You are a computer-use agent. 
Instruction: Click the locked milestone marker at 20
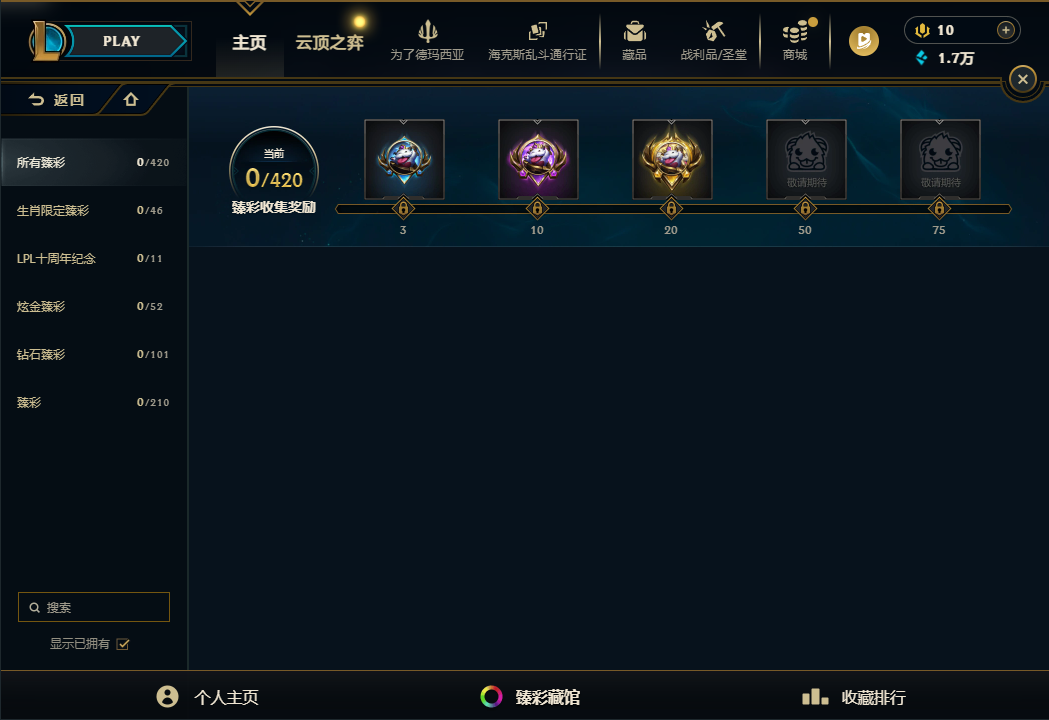pyautogui.click(x=671, y=209)
